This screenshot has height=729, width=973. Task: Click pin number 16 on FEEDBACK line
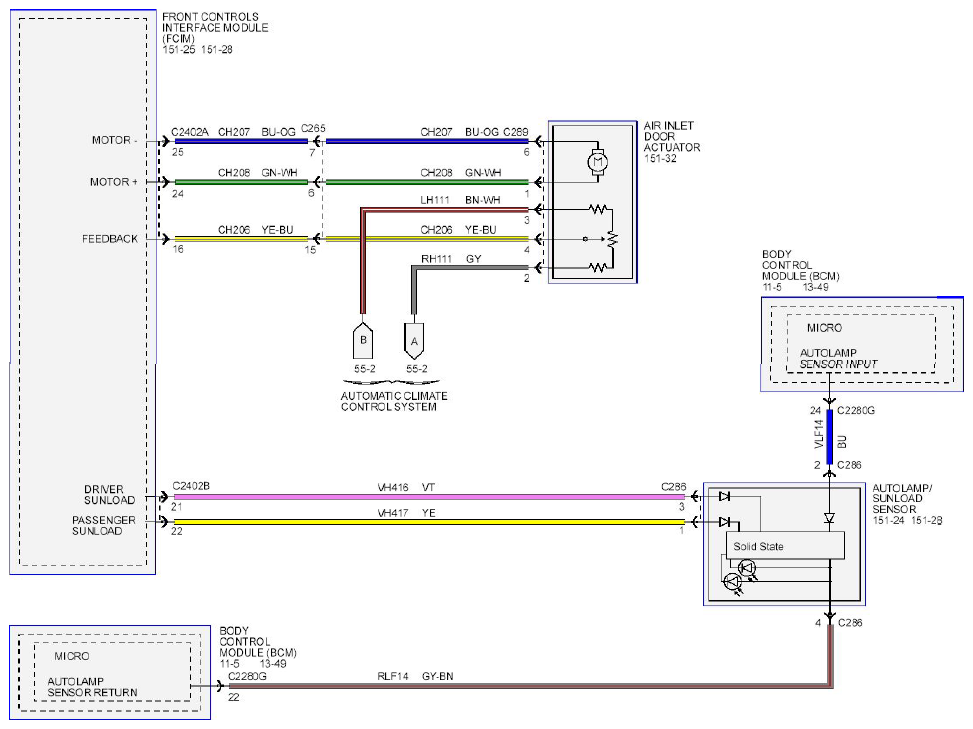[177, 249]
